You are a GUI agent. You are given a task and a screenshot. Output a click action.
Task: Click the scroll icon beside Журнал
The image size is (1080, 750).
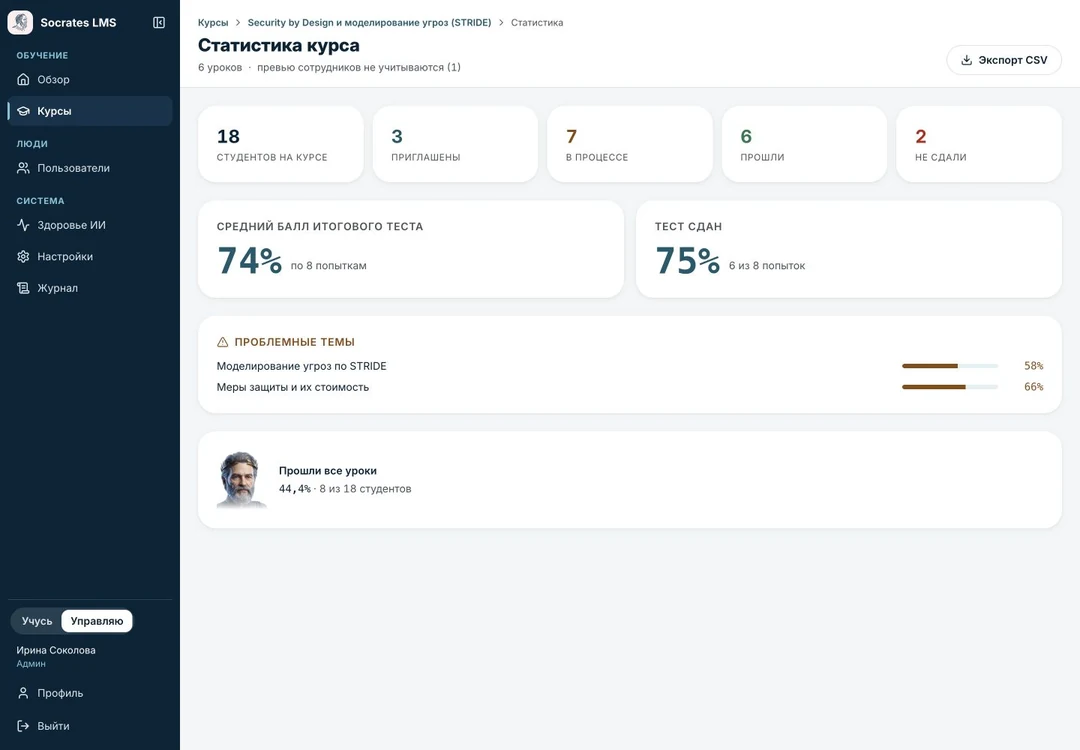[x=23, y=288]
